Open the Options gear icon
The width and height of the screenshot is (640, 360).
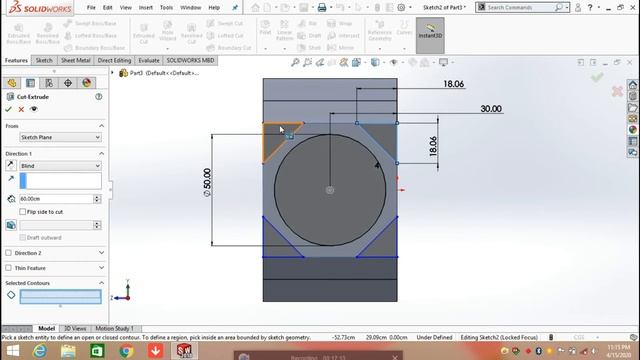pos(401,7)
